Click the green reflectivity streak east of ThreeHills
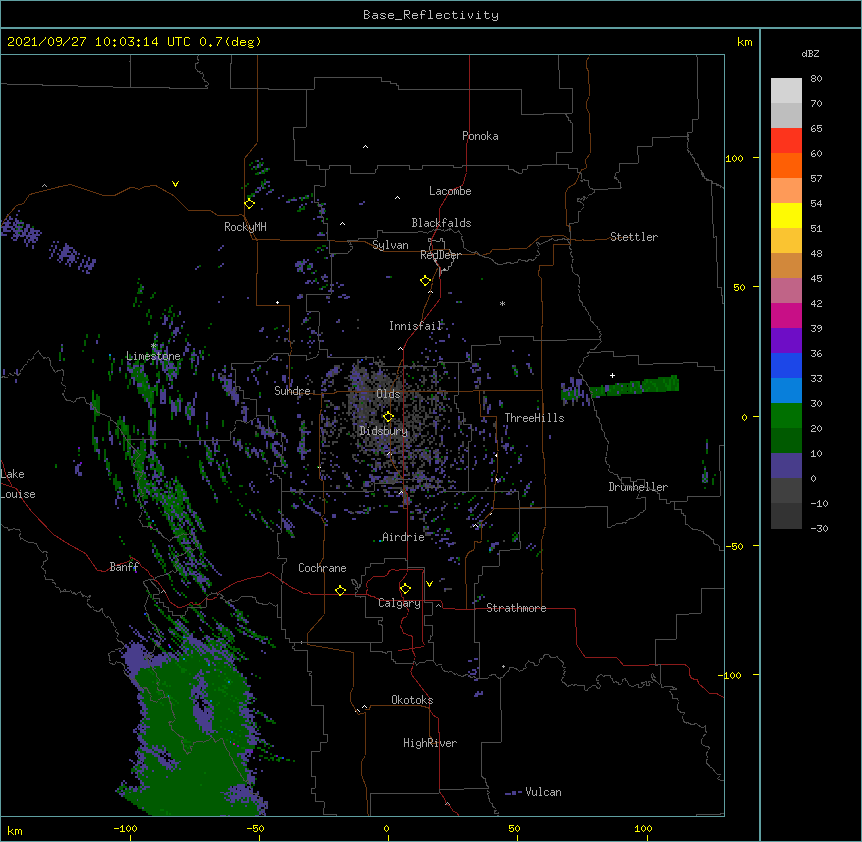The height and width of the screenshot is (842, 862). [x=634, y=386]
